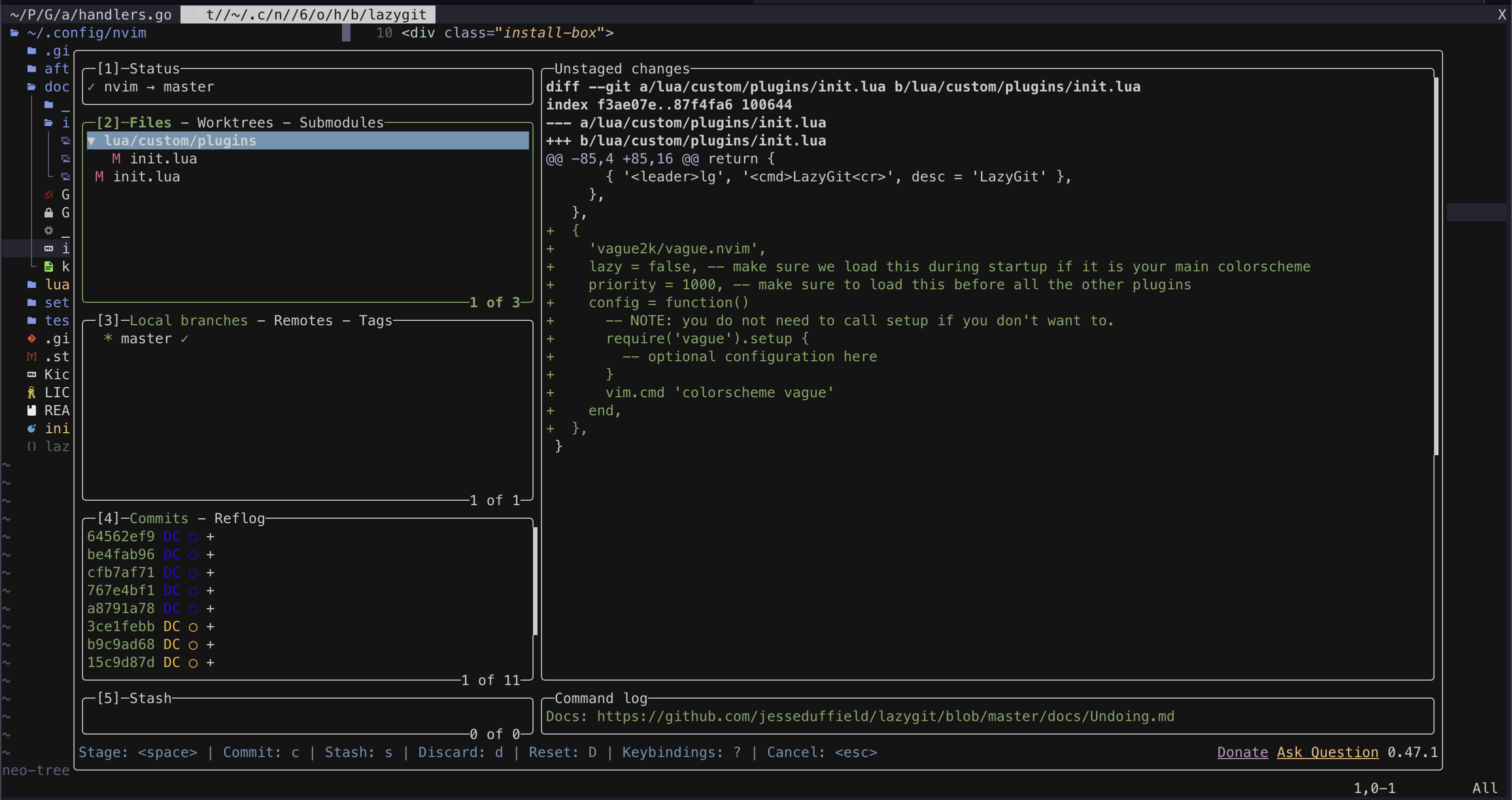Open the Donate link
1512x800 pixels.
tap(1241, 752)
